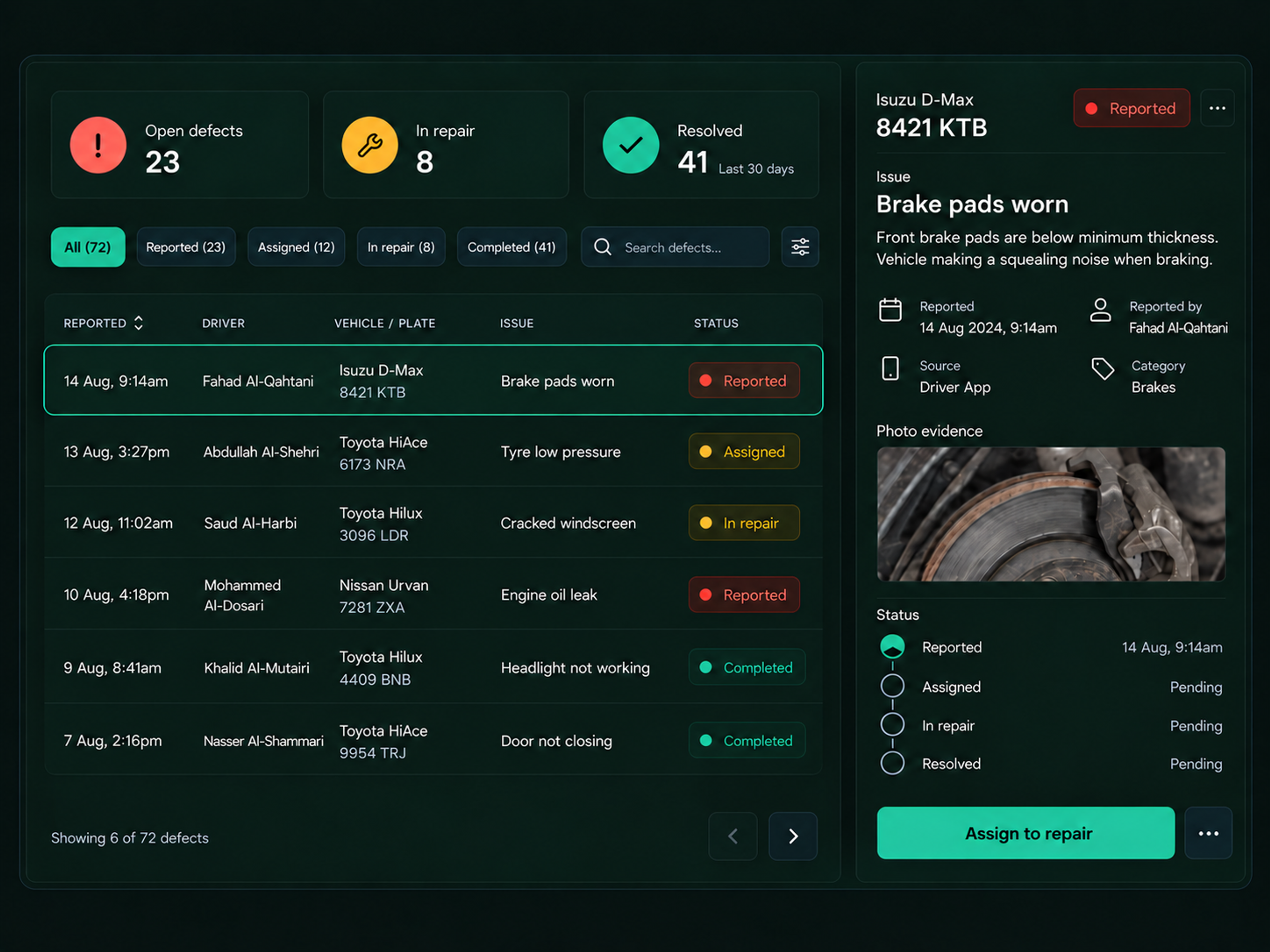Click the search magnifier icon

(602, 247)
